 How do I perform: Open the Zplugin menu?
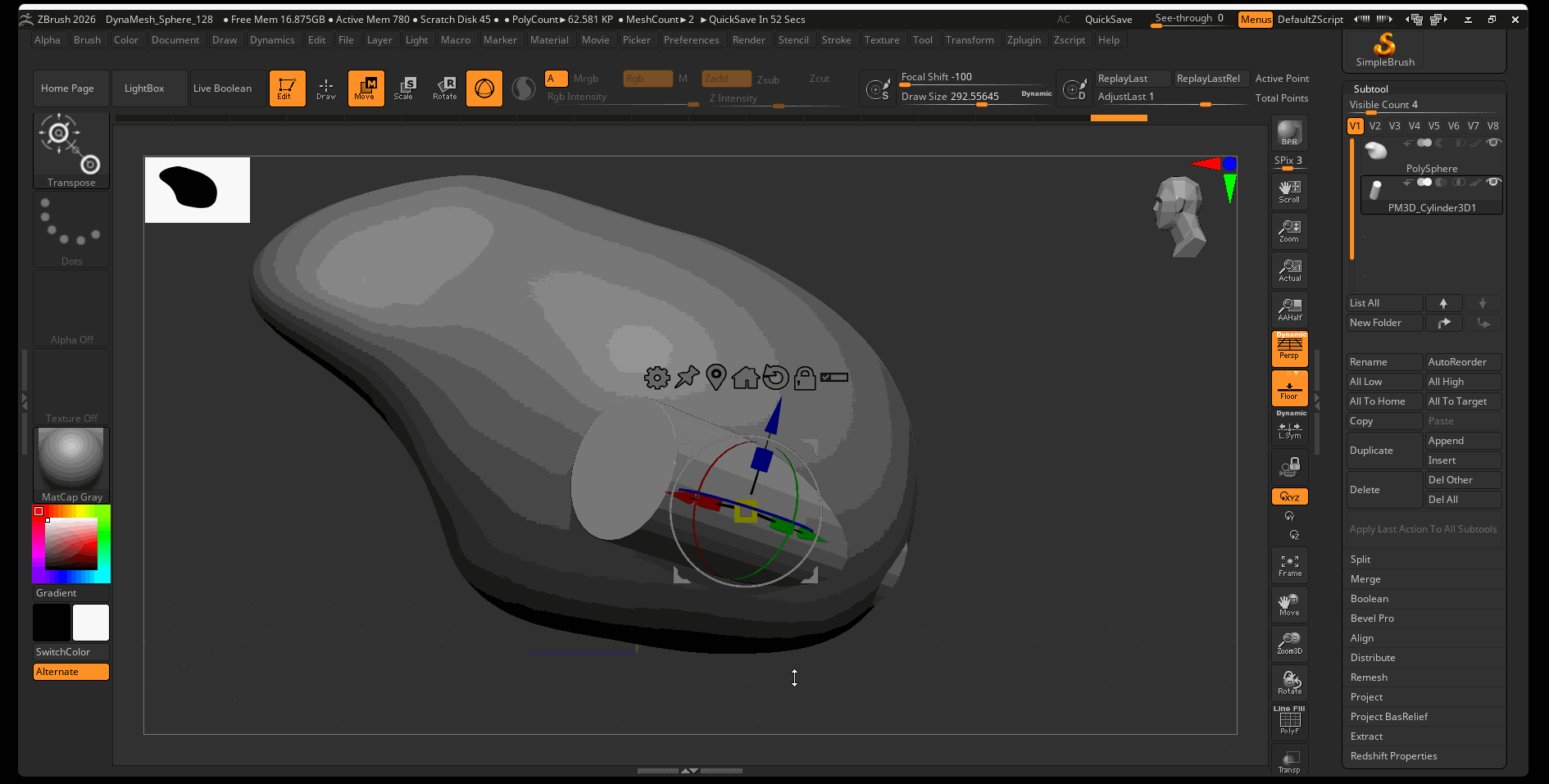coord(1024,40)
